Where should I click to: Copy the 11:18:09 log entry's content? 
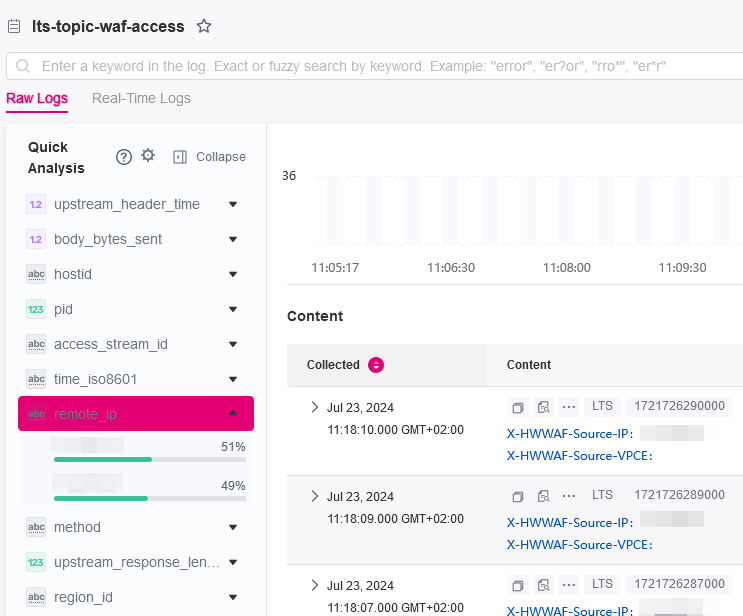coord(518,496)
